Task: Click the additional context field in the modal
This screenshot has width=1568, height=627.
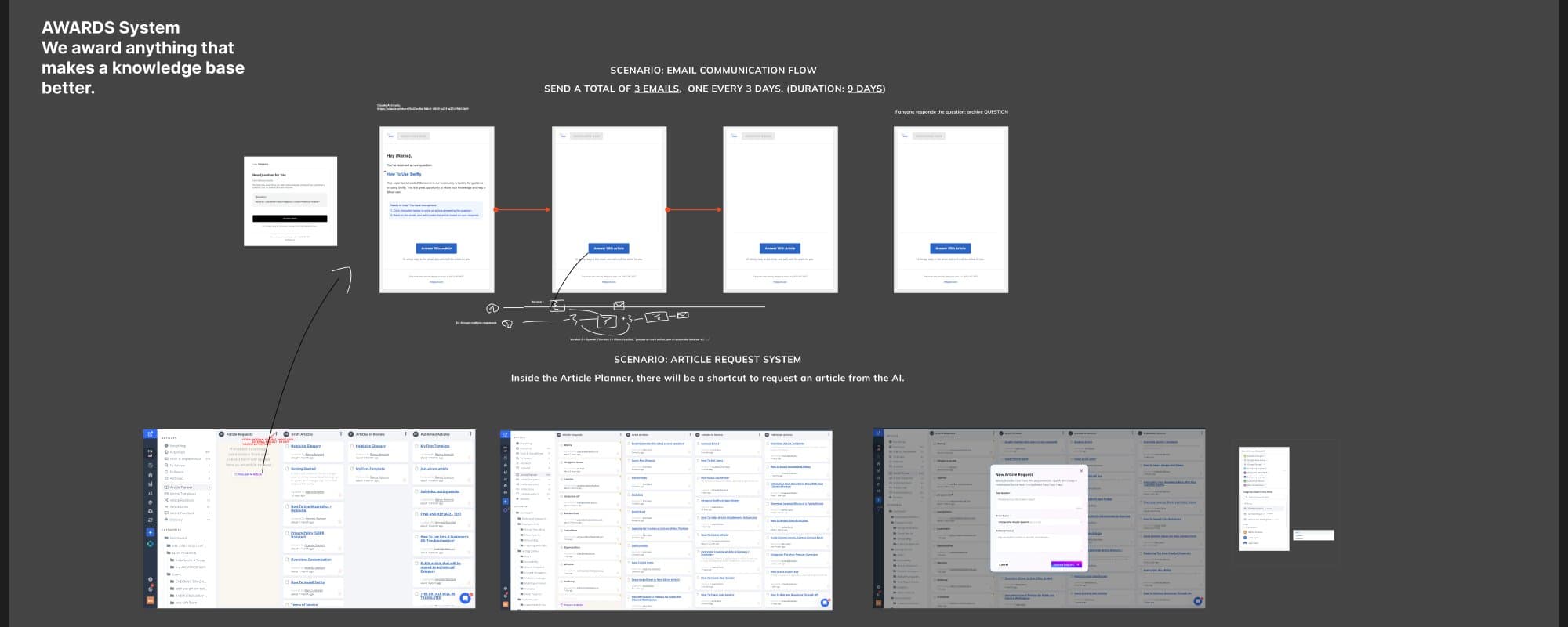Action: (1039, 542)
